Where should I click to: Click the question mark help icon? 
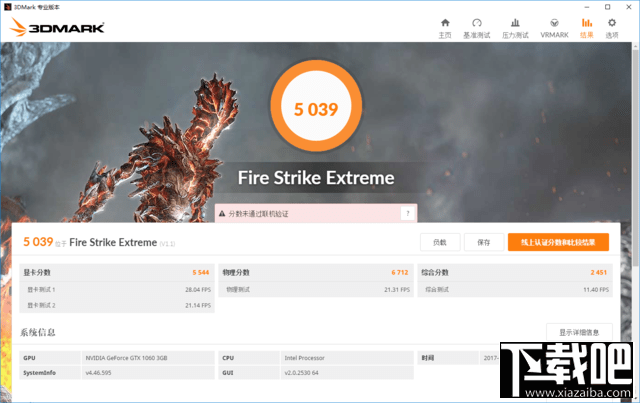point(407,213)
